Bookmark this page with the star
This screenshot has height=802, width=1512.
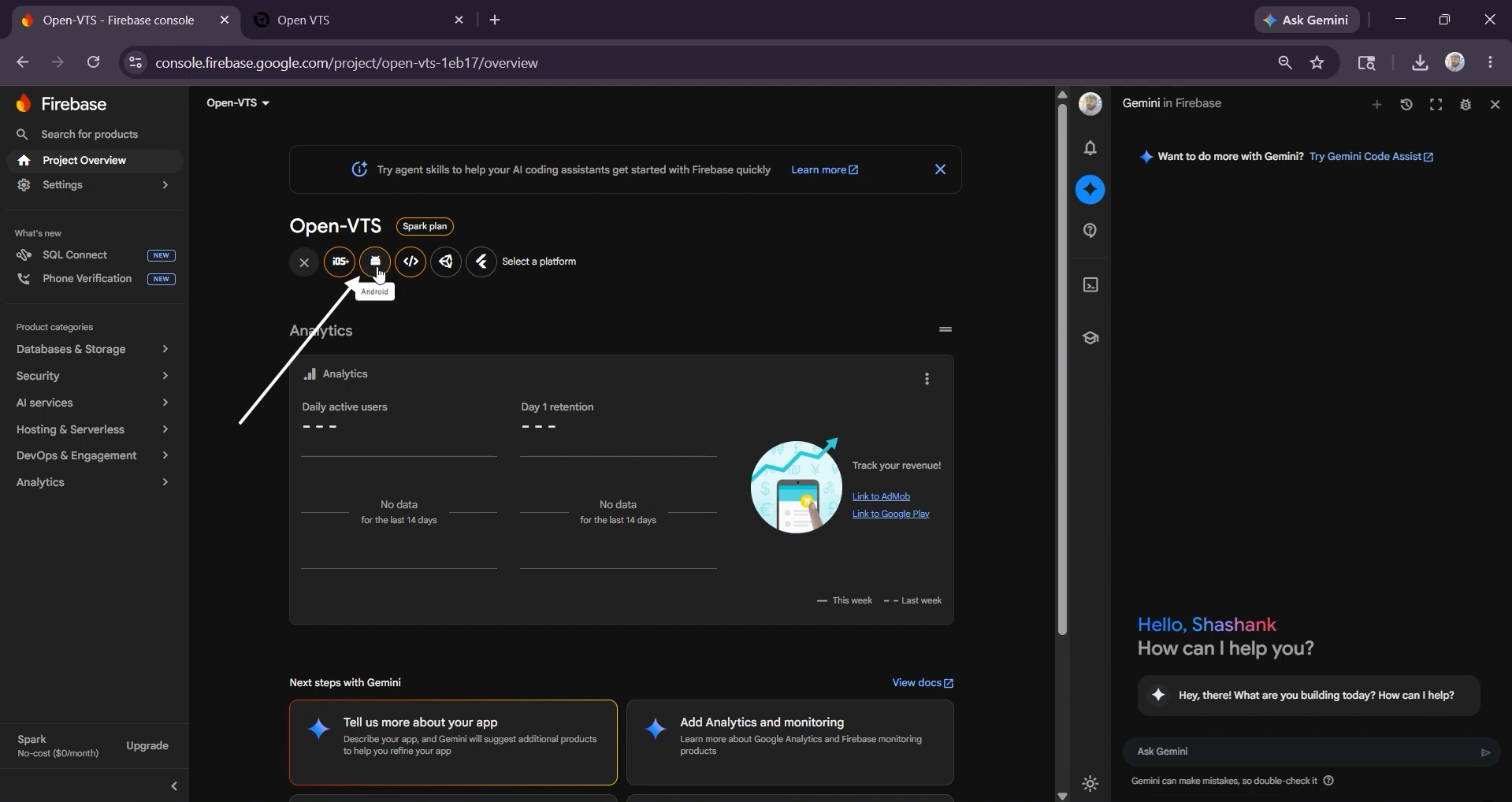pyautogui.click(x=1317, y=63)
